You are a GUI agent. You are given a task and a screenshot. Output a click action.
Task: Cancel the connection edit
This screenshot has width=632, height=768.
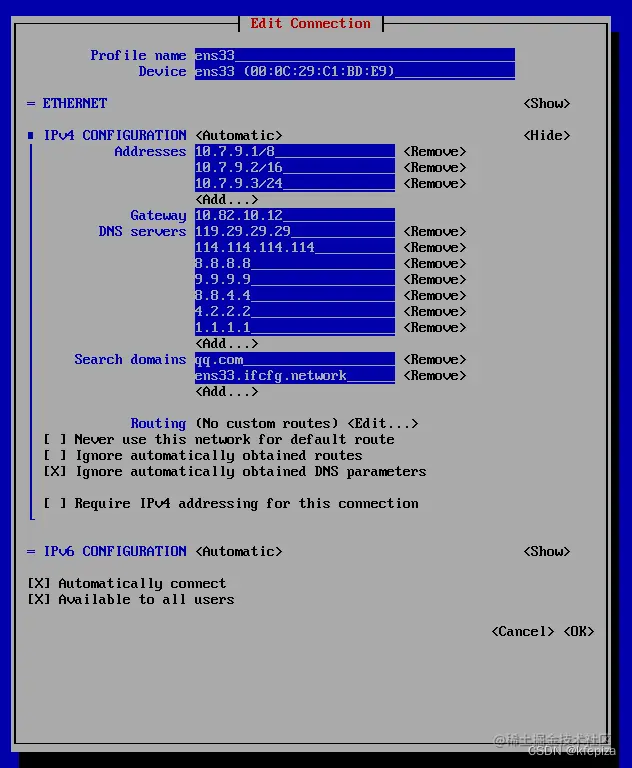[x=523, y=631]
